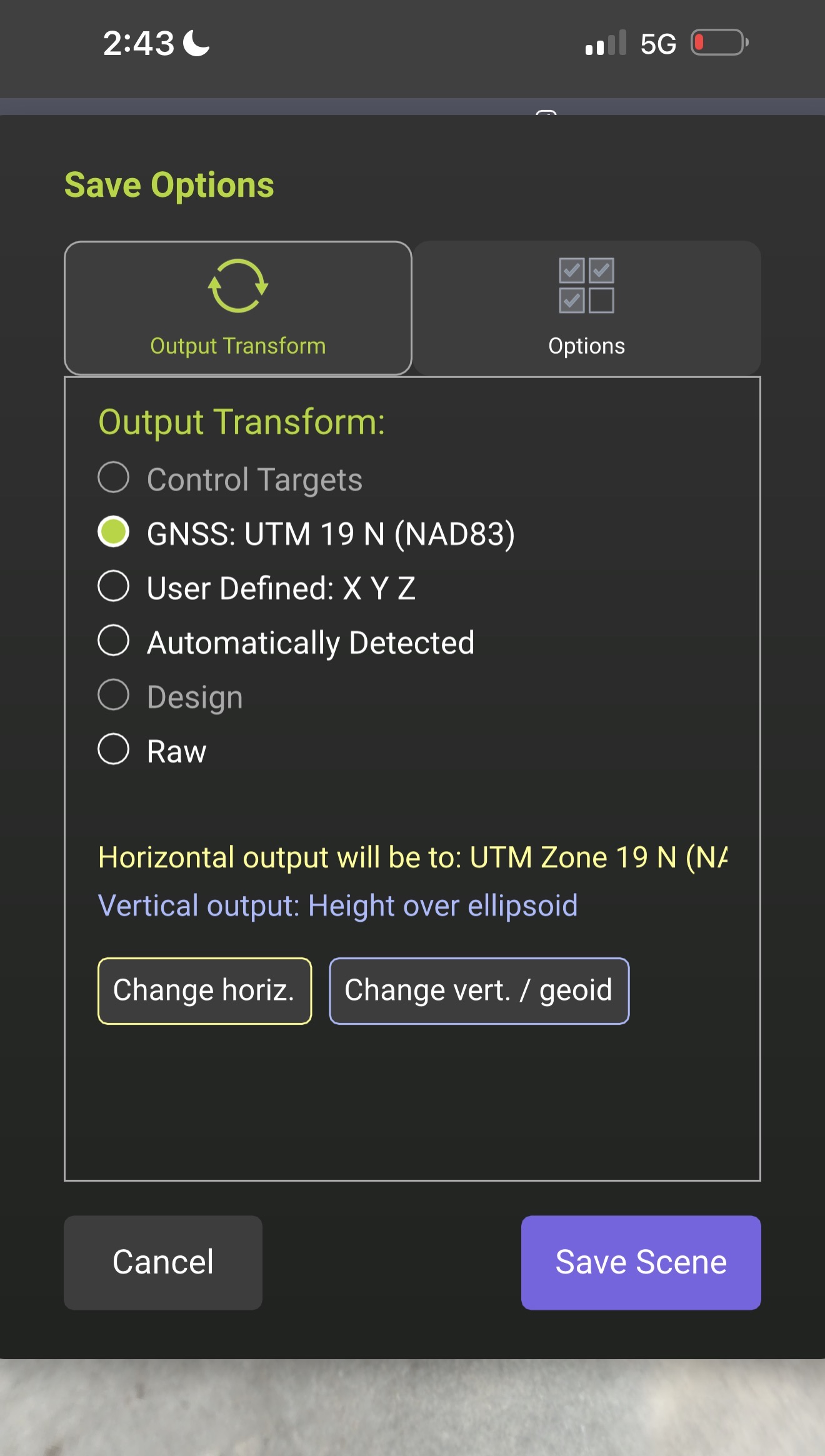Cancel the save options dialog

coord(163,1263)
